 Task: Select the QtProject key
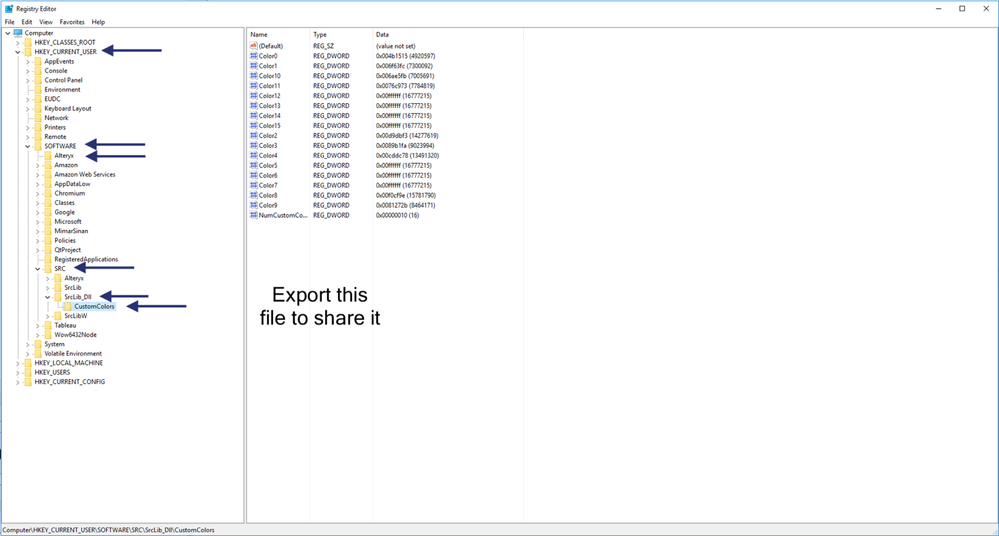coord(68,250)
